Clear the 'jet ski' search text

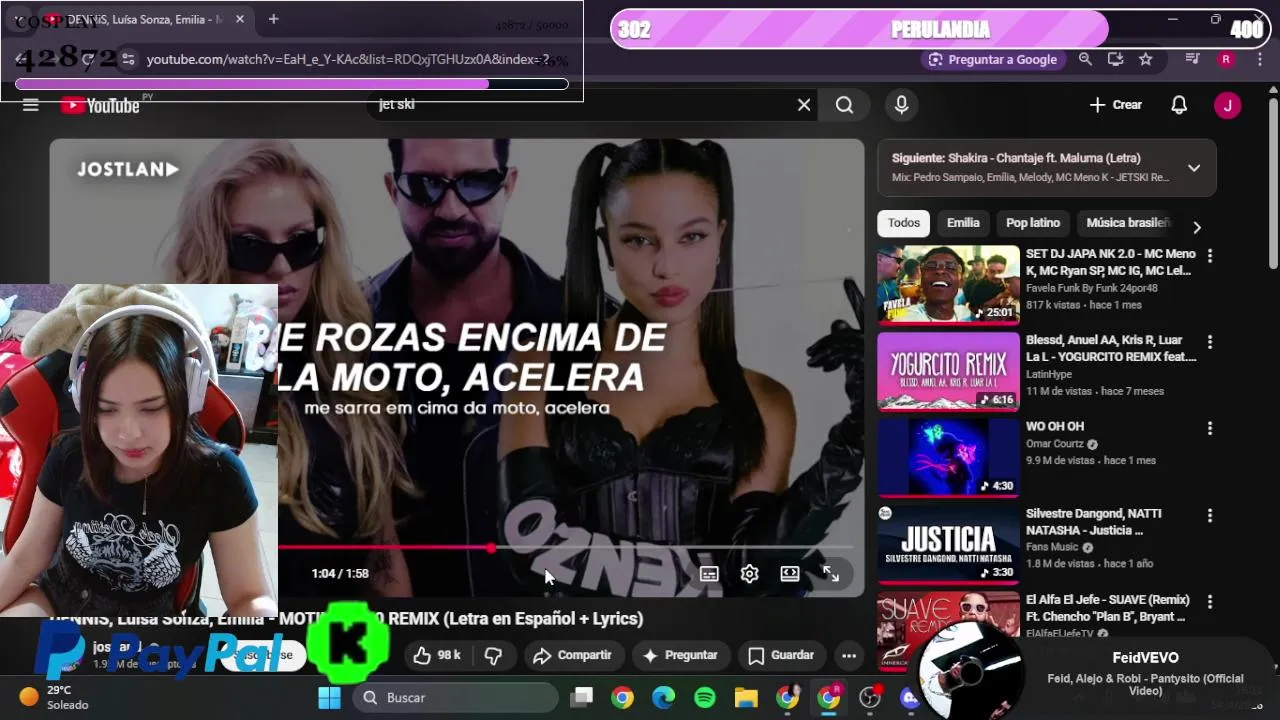(x=804, y=105)
